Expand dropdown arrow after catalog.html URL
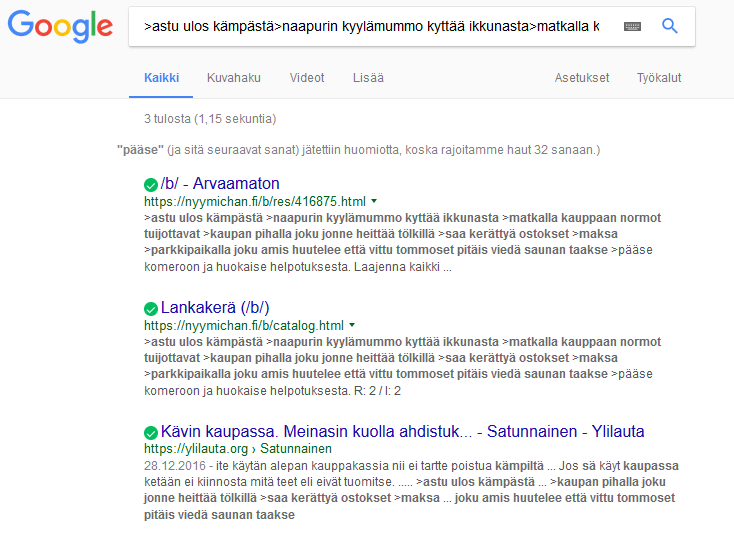Image resolution: width=734 pixels, height=548 pixels. (x=352, y=326)
